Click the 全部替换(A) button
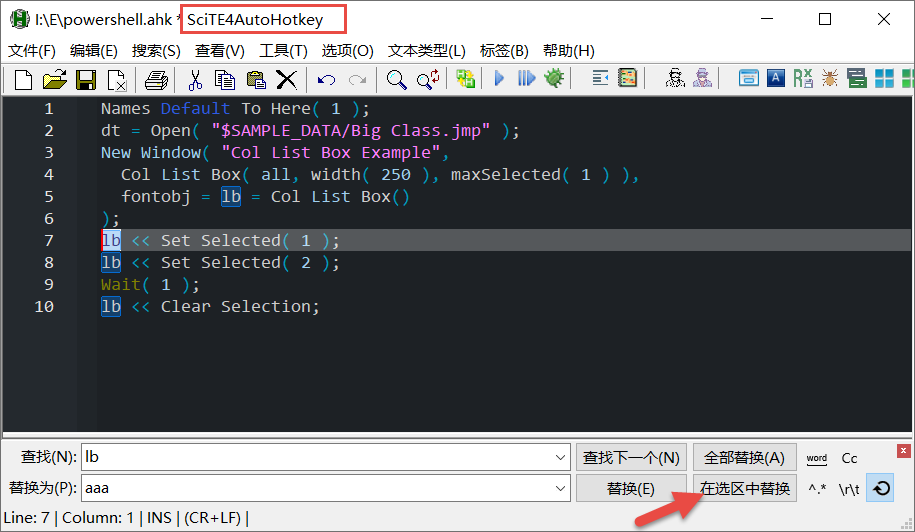 coord(745,458)
